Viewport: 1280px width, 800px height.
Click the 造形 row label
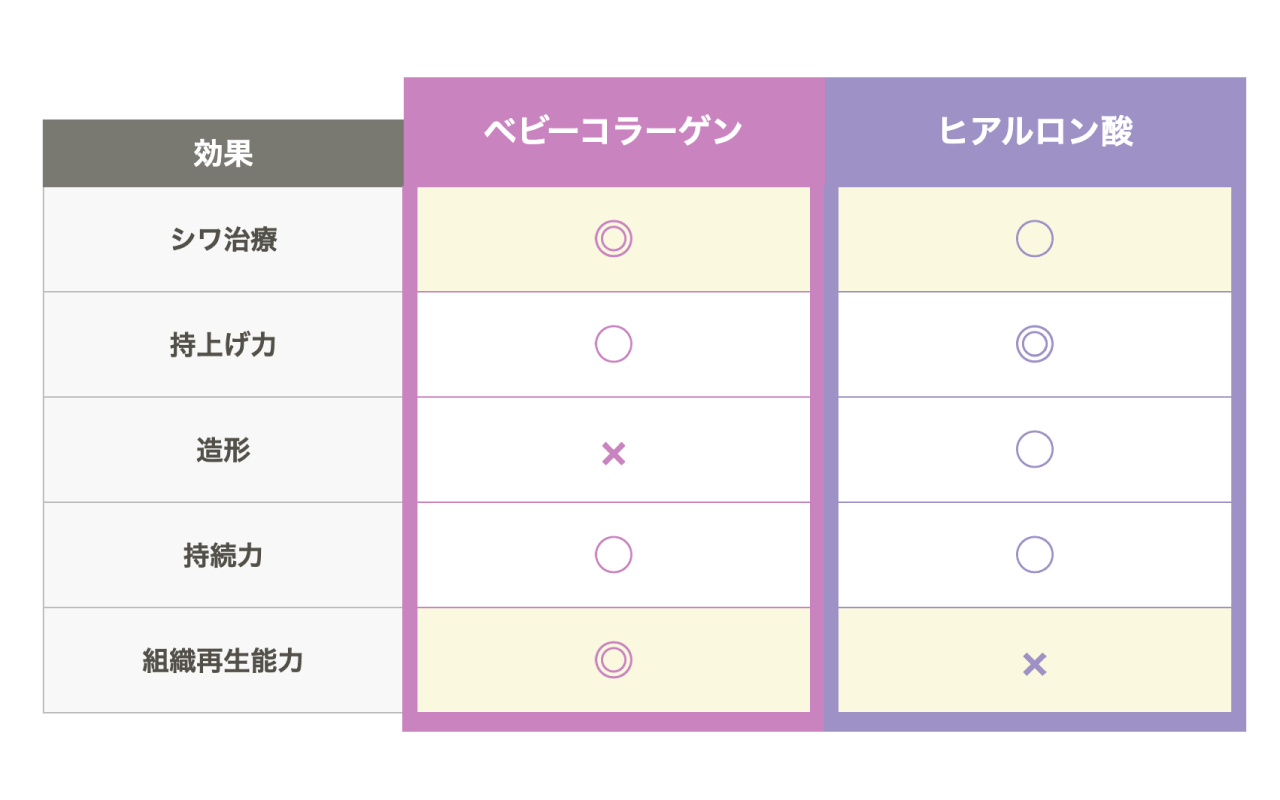tap(223, 450)
